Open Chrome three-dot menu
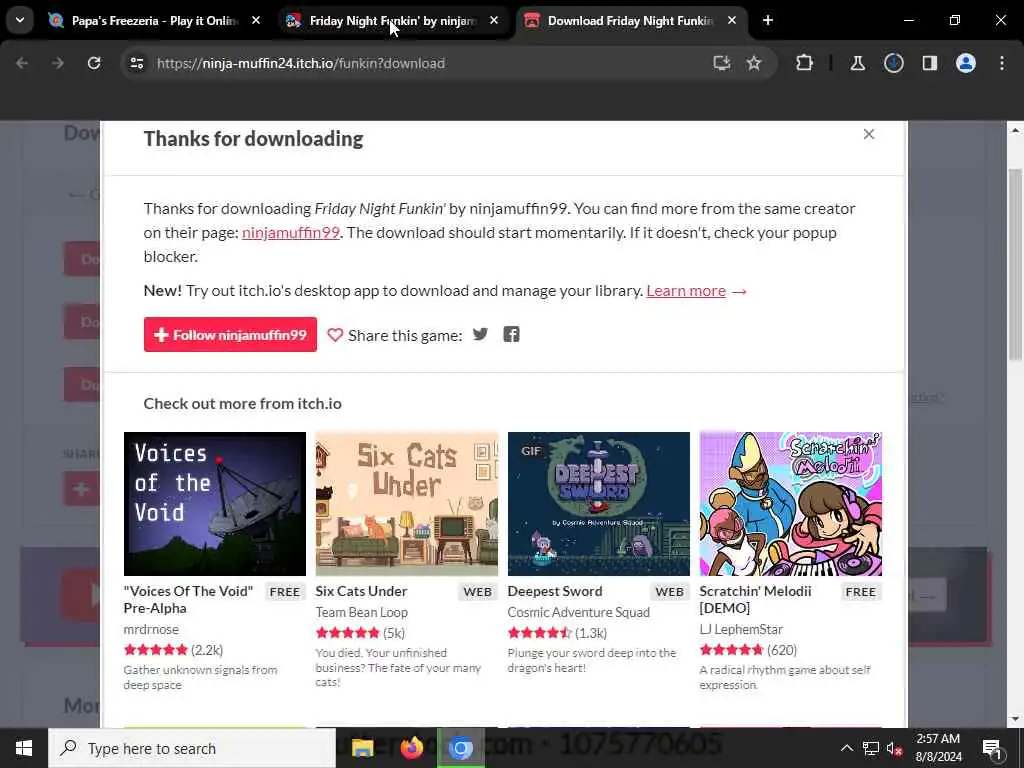Viewport: 1024px width, 768px height. point(1002,63)
